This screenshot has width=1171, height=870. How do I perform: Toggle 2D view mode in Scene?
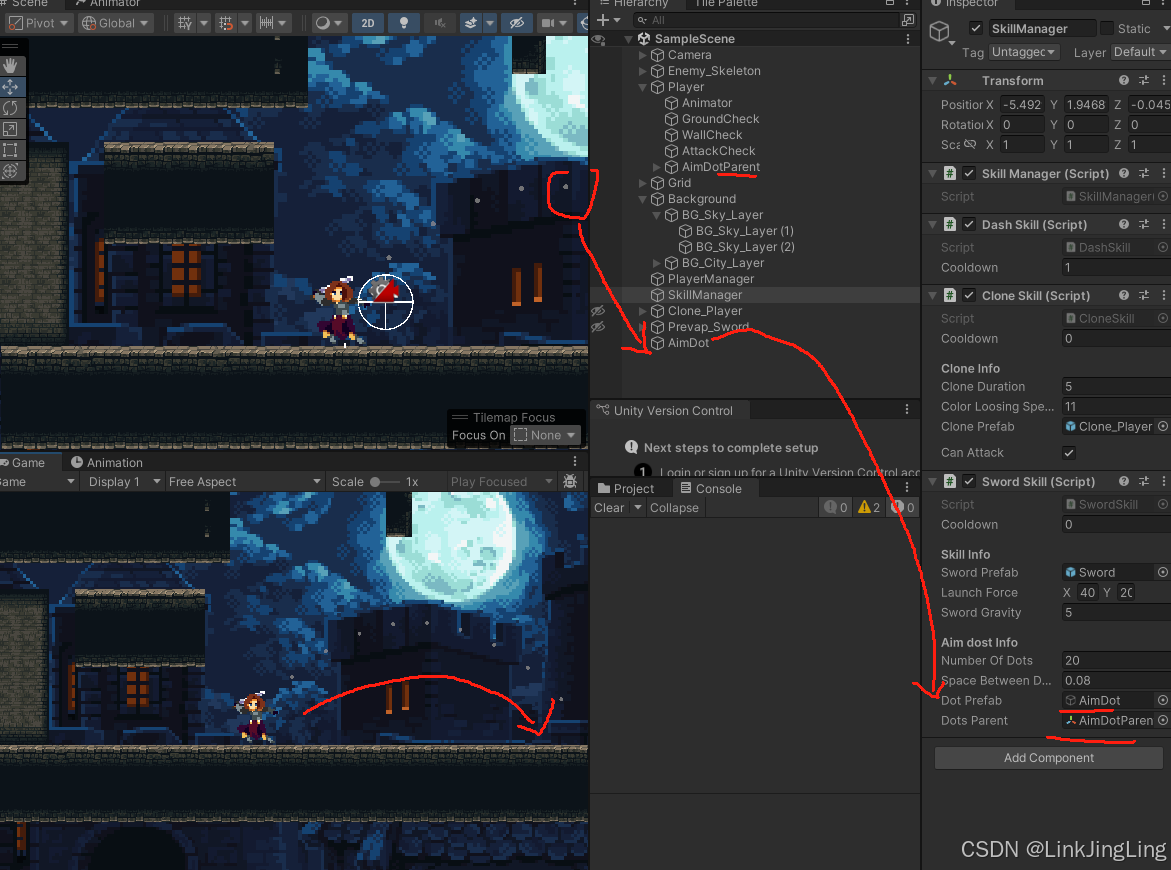pyautogui.click(x=367, y=23)
